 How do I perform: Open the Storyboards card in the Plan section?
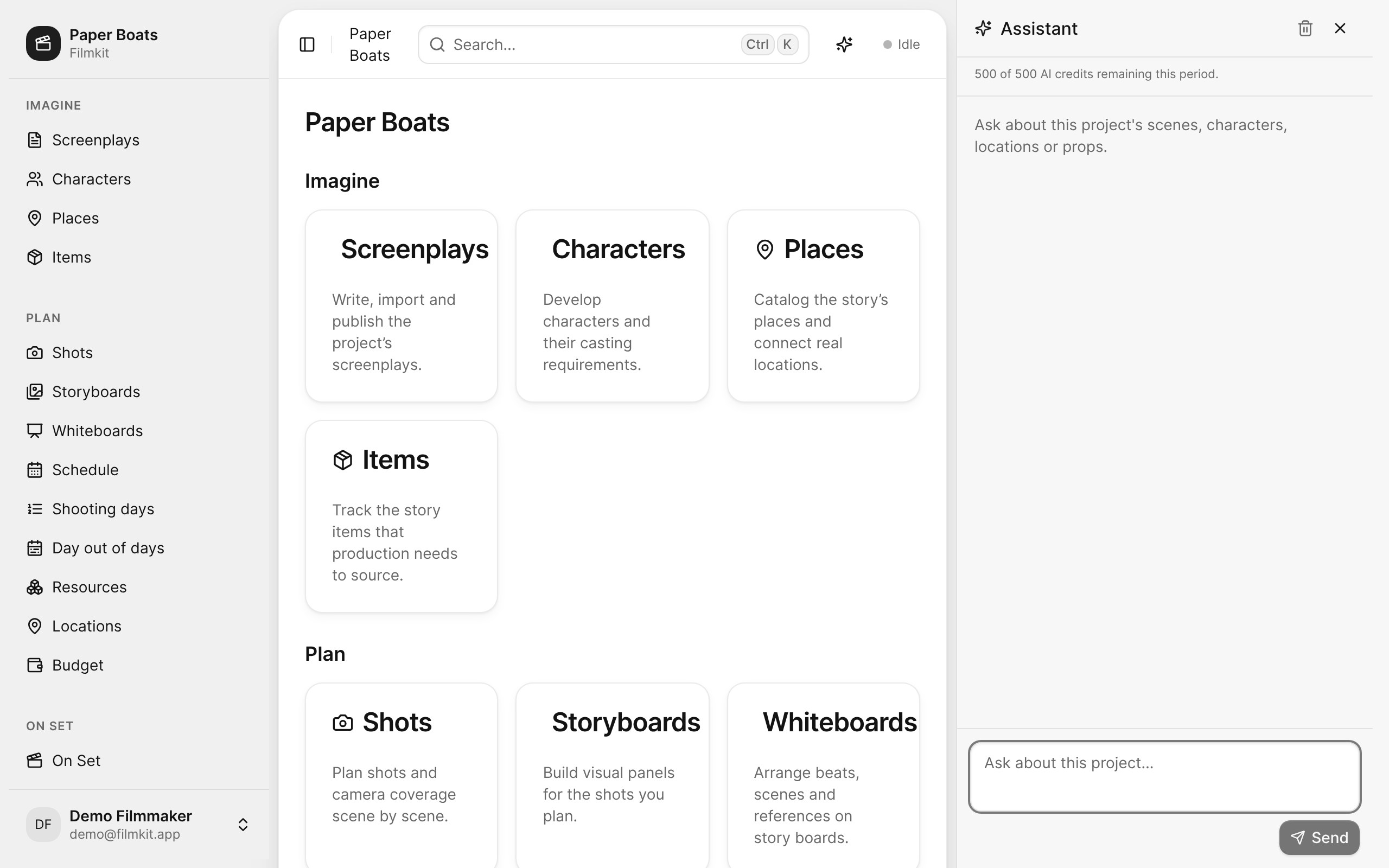pos(612,775)
